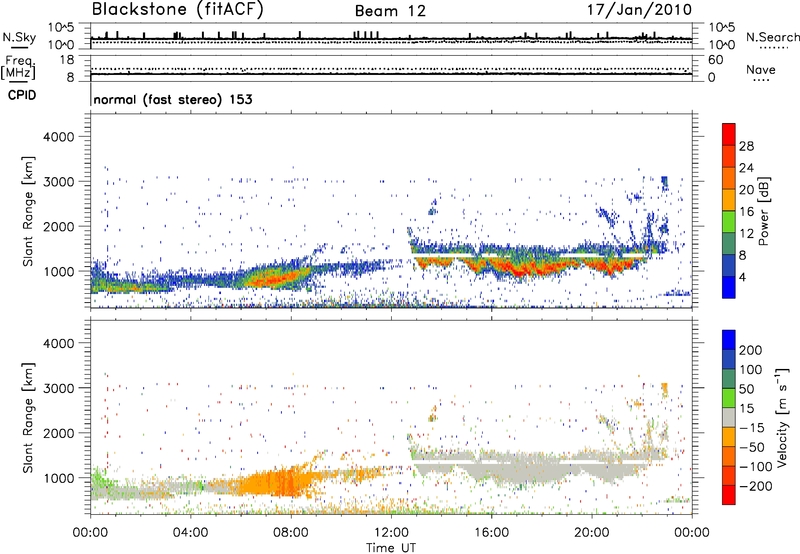Click the Velocity colorbar segment between 15 and 50
The height and width of the screenshot is (554, 800).
(x=729, y=398)
